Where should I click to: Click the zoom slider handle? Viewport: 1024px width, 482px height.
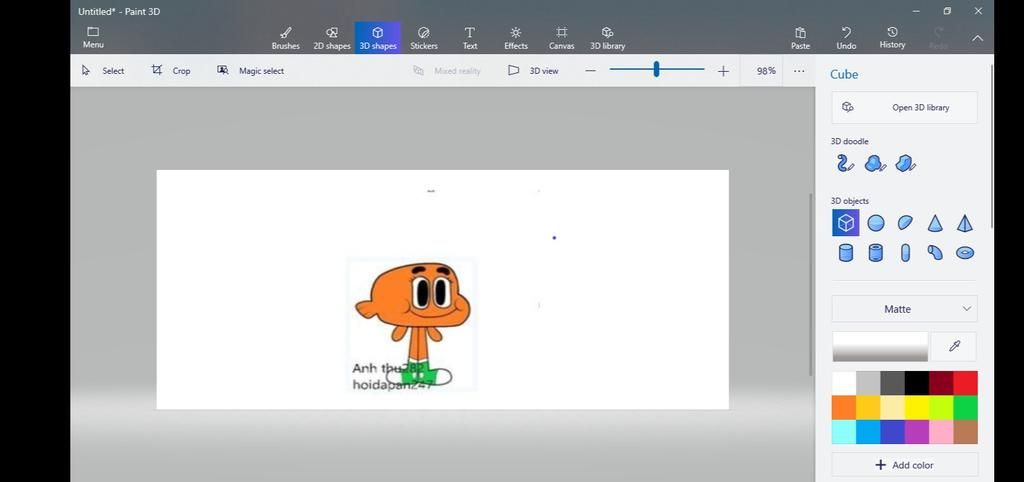coord(656,69)
